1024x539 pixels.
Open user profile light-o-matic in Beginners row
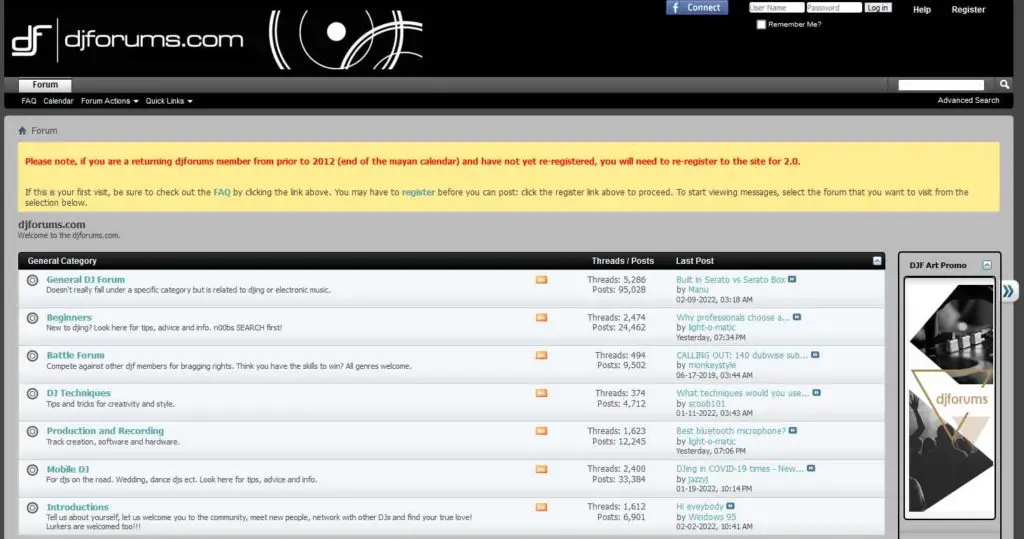712,328
